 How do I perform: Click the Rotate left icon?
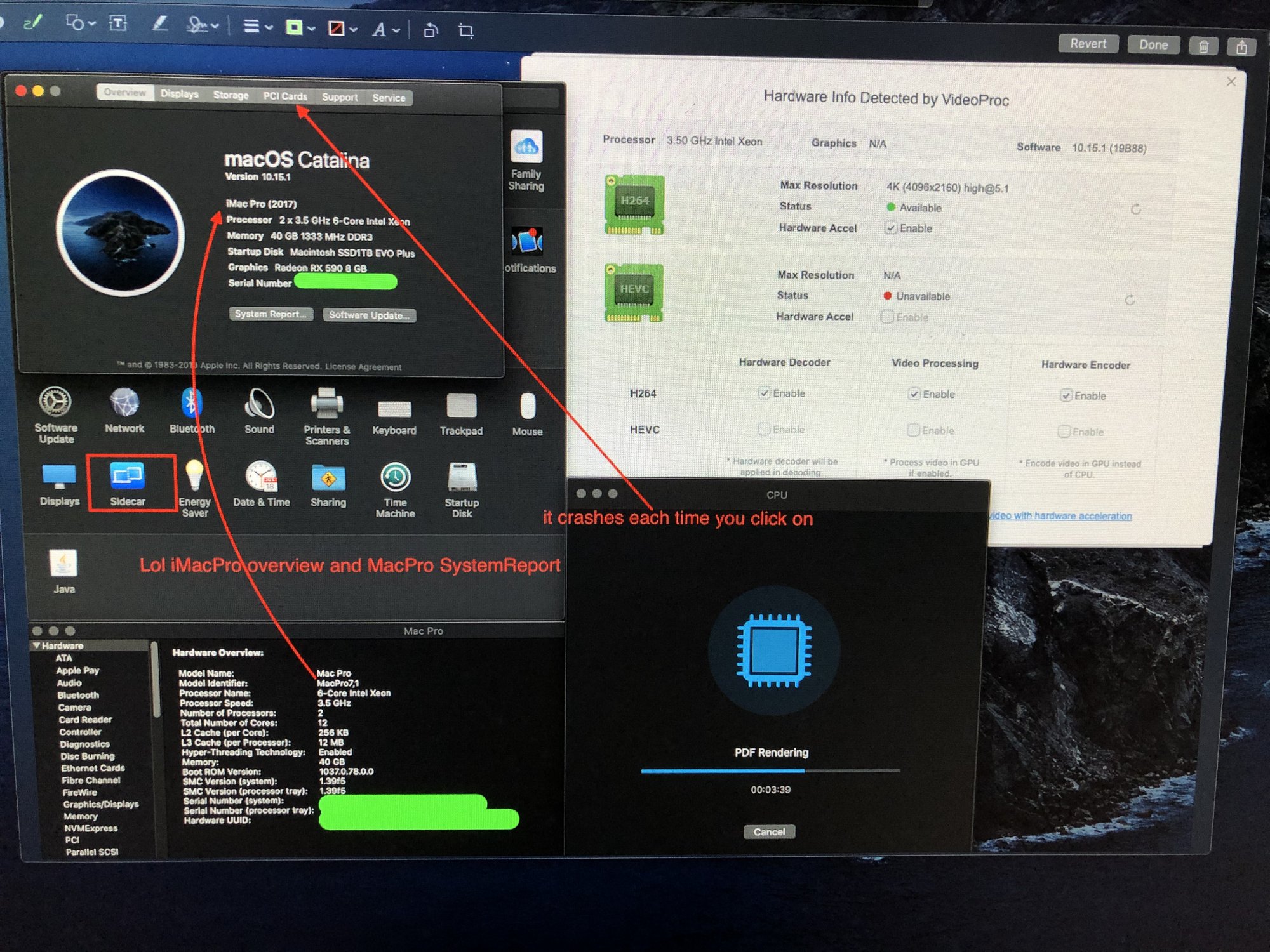pos(431,30)
